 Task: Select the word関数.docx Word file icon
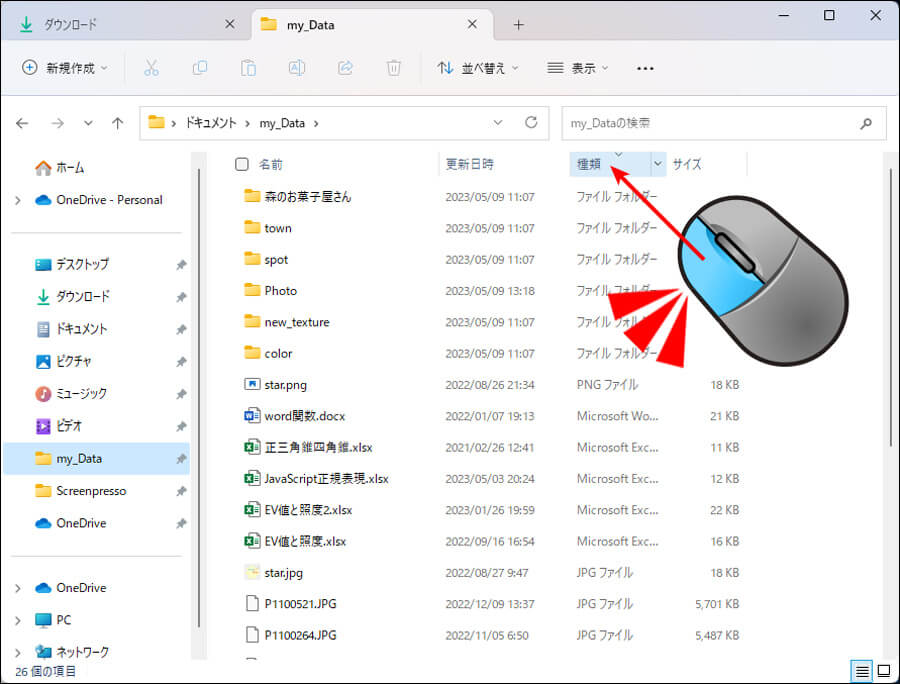(252, 415)
